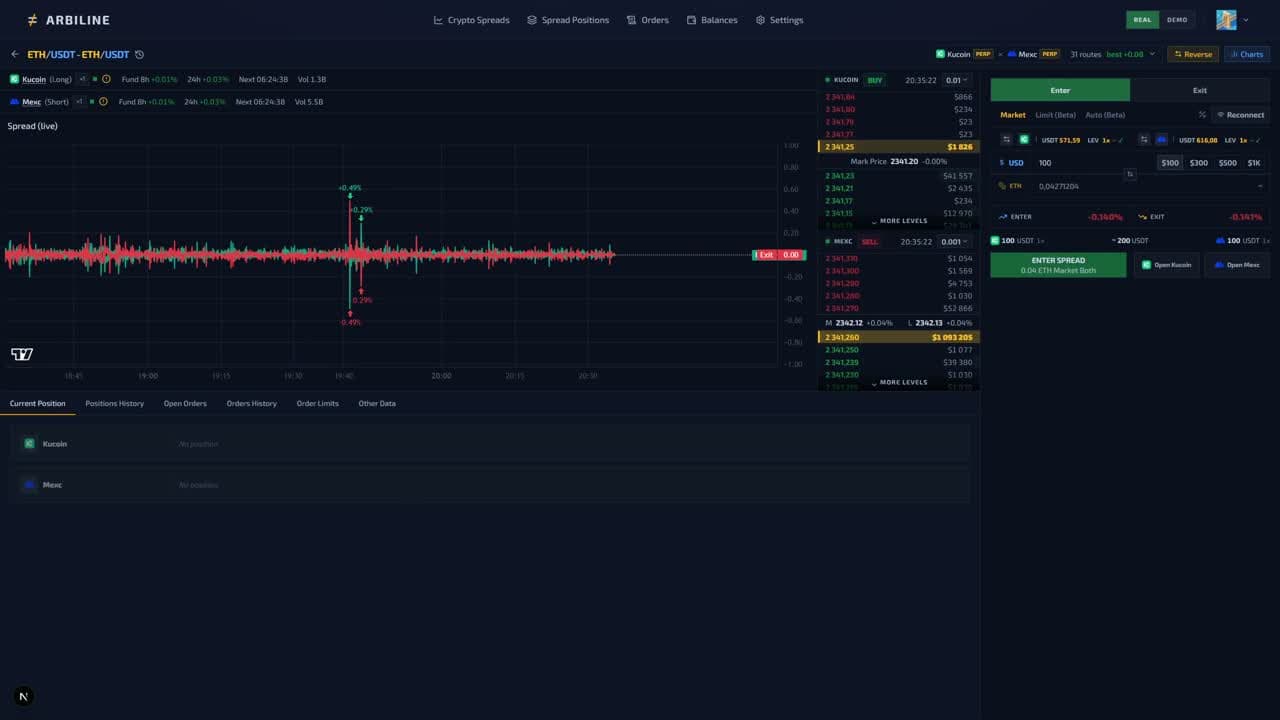Switch to REAL trading mode
The height and width of the screenshot is (720, 1280).
[x=1142, y=20]
